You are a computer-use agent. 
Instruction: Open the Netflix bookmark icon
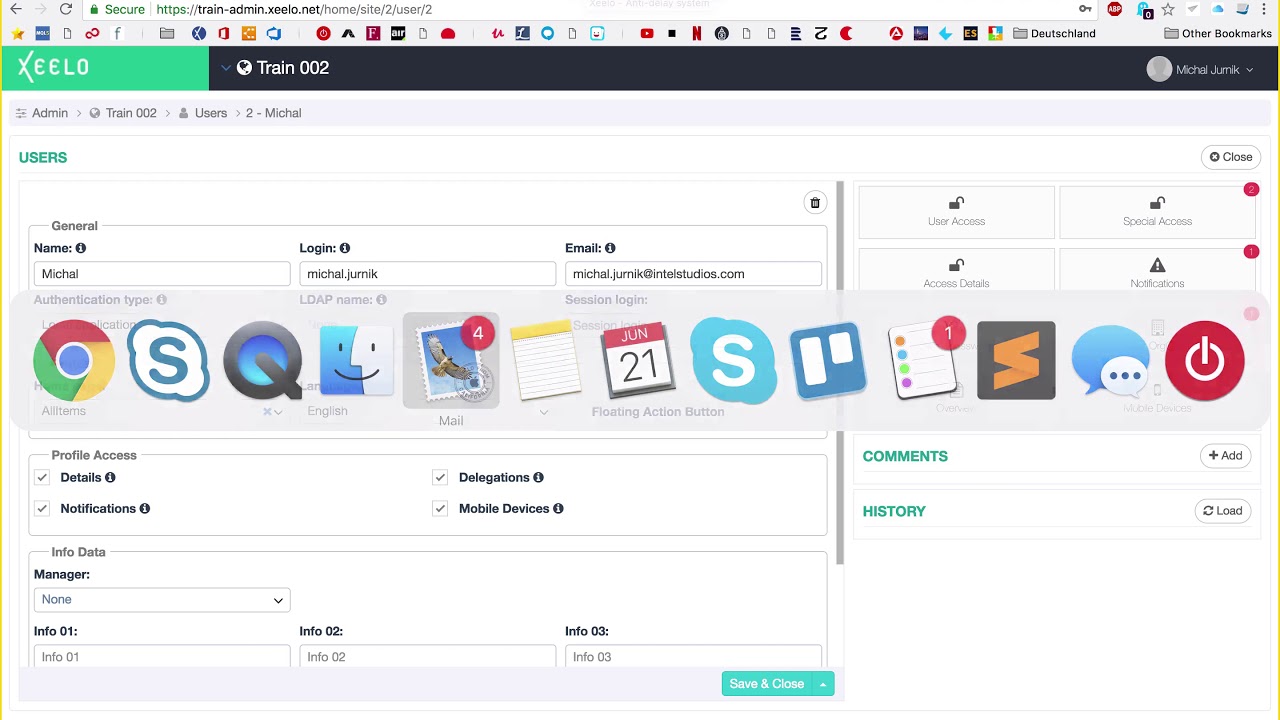point(697,33)
